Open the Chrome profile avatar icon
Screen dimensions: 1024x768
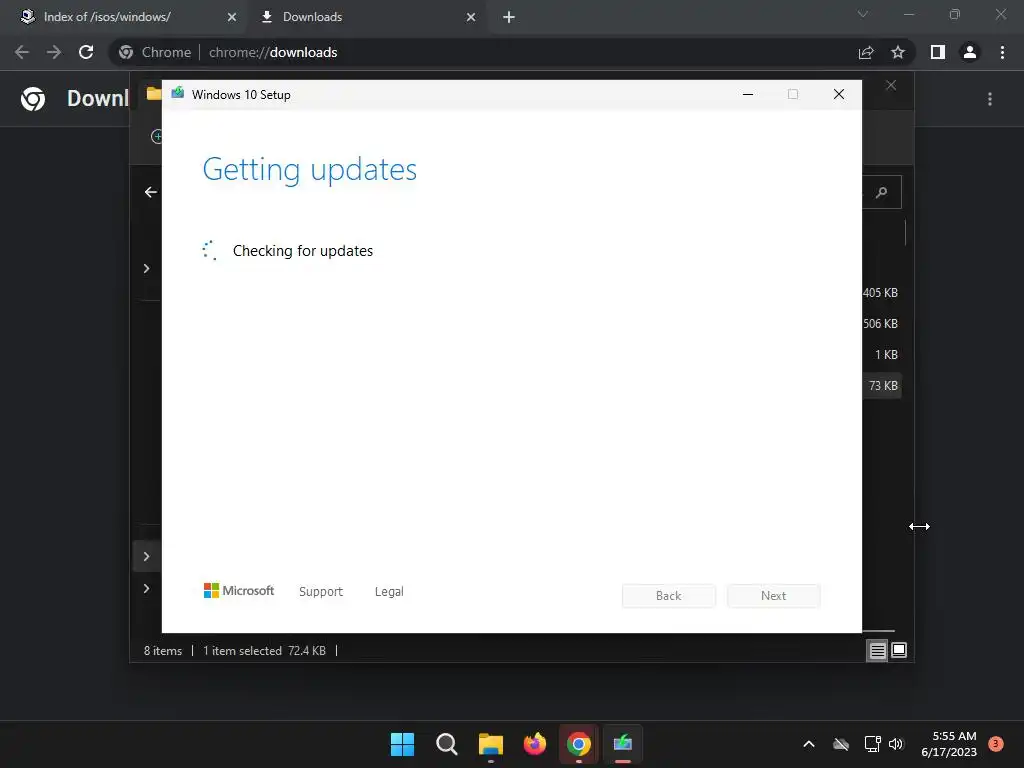(x=970, y=52)
